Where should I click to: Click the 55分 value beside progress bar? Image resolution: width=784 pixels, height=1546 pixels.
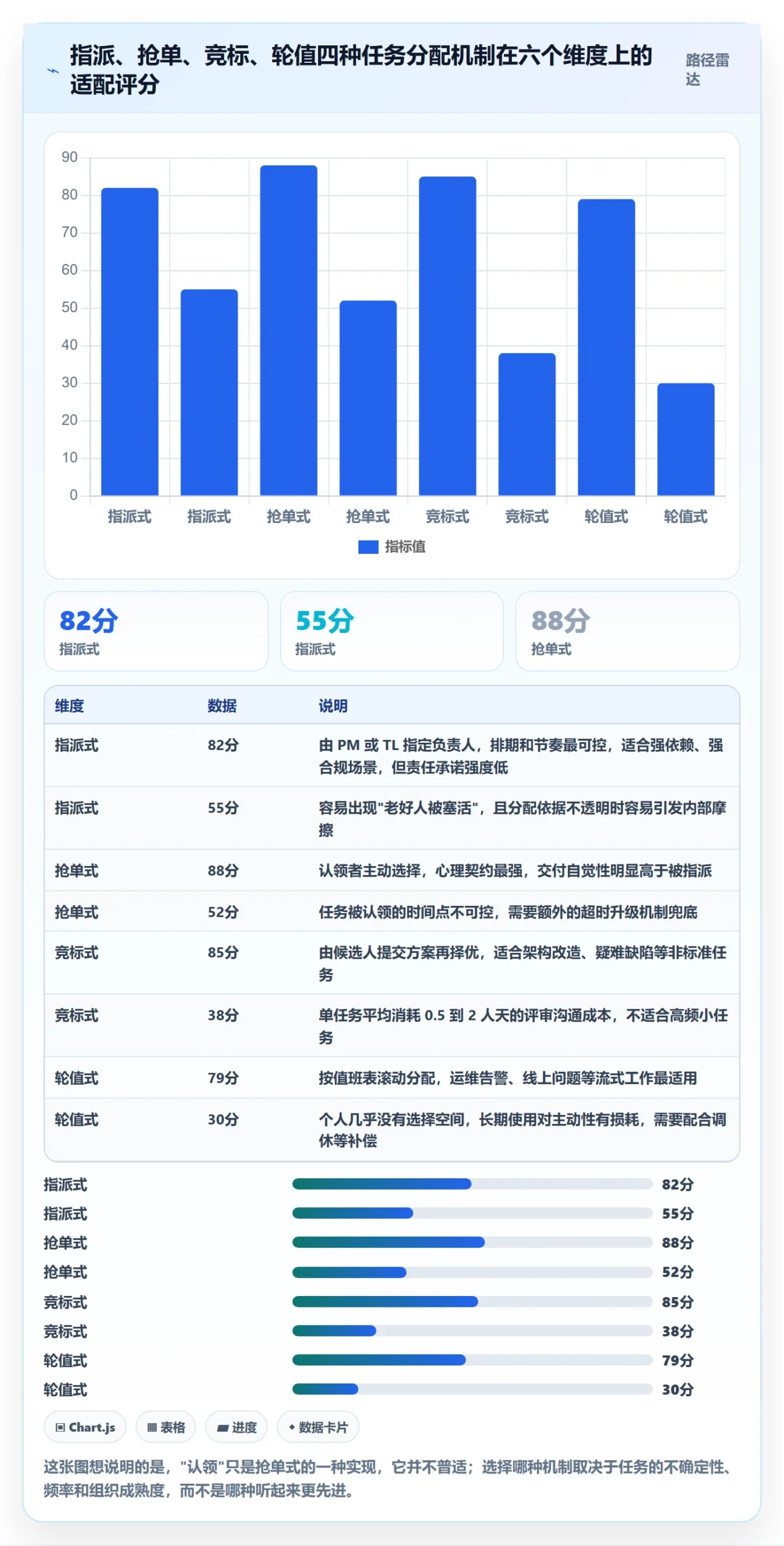[677, 1213]
